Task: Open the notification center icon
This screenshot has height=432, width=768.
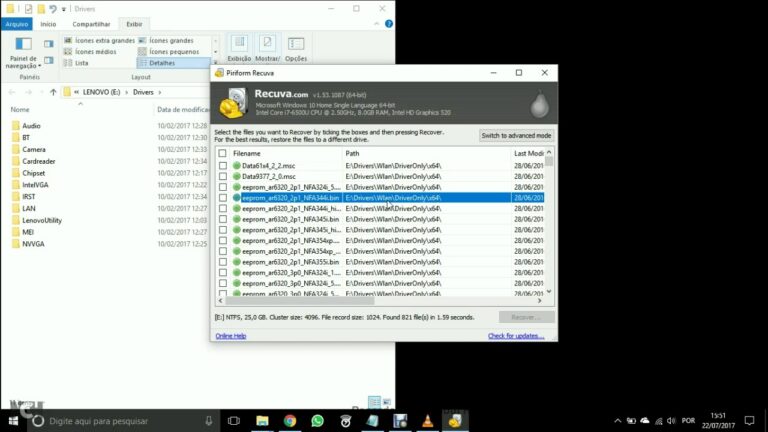Action: pyautogui.click(x=749, y=421)
